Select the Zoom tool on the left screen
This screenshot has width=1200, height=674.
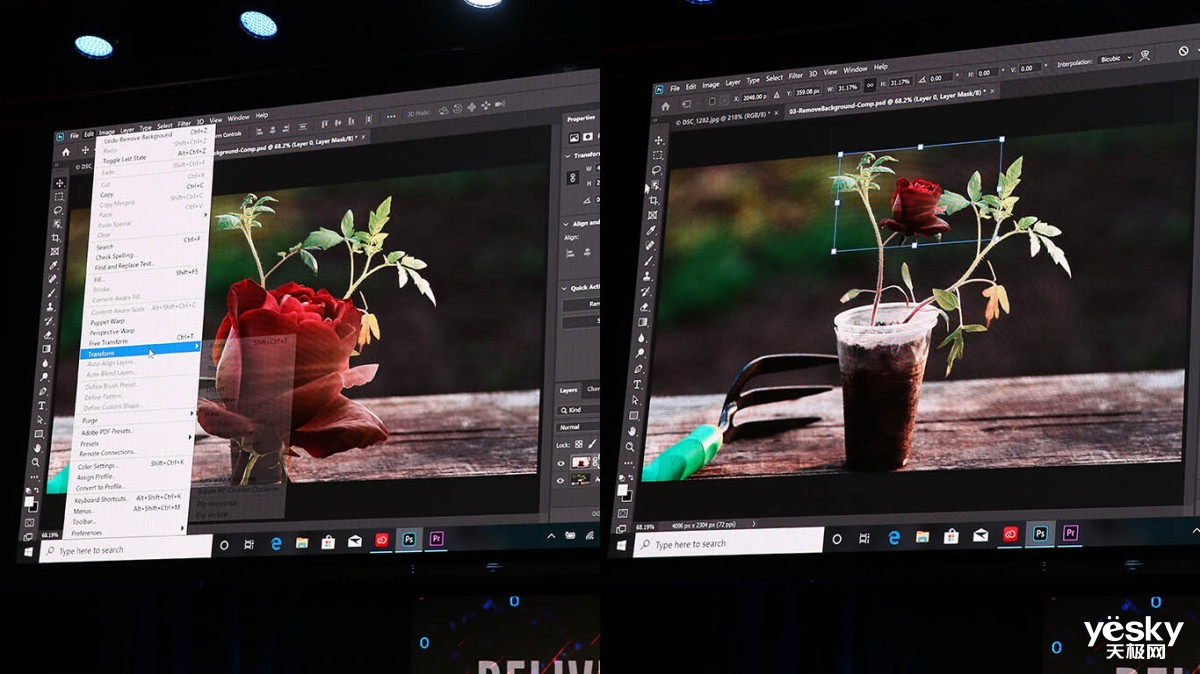pos(35,461)
